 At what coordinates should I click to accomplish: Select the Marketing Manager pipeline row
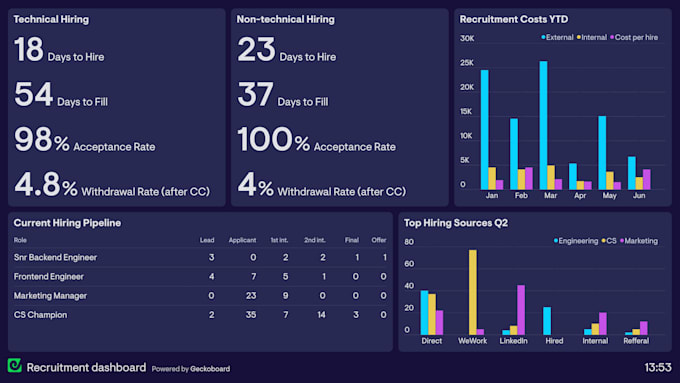coord(200,295)
